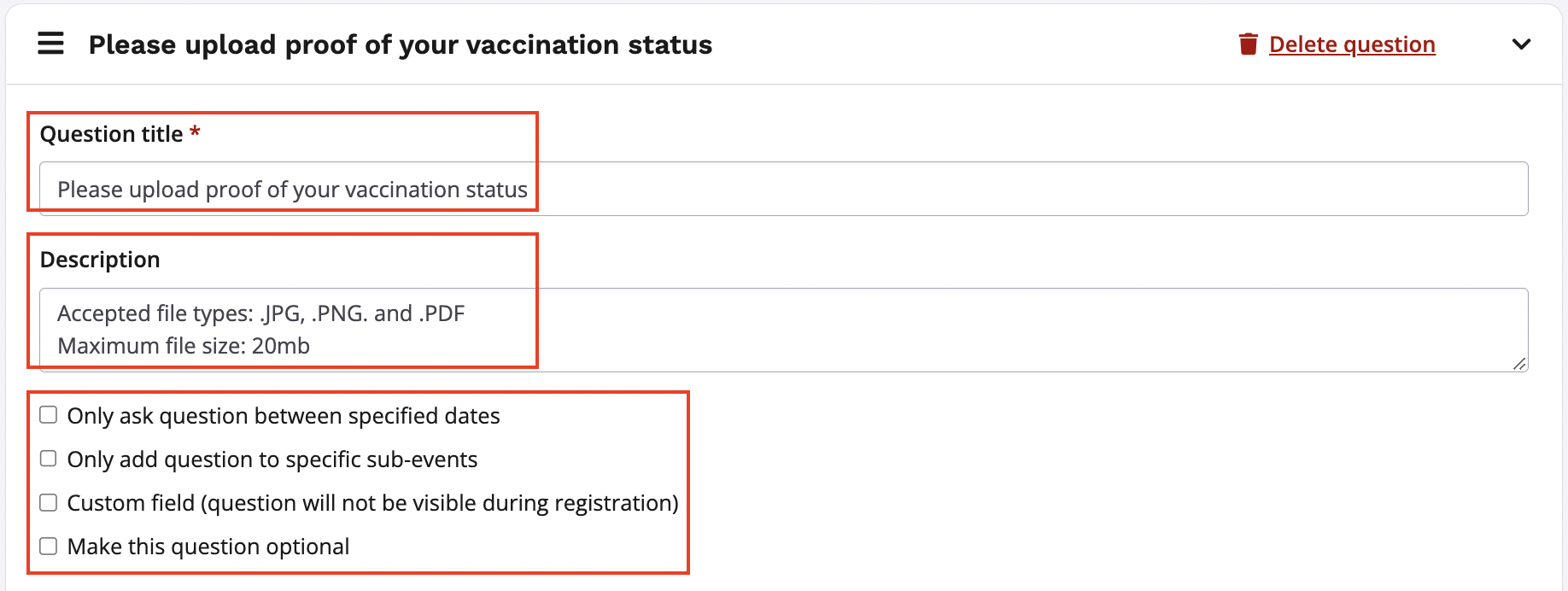Collapse the question panel with the chevron
1568x591 pixels.
tap(1521, 44)
